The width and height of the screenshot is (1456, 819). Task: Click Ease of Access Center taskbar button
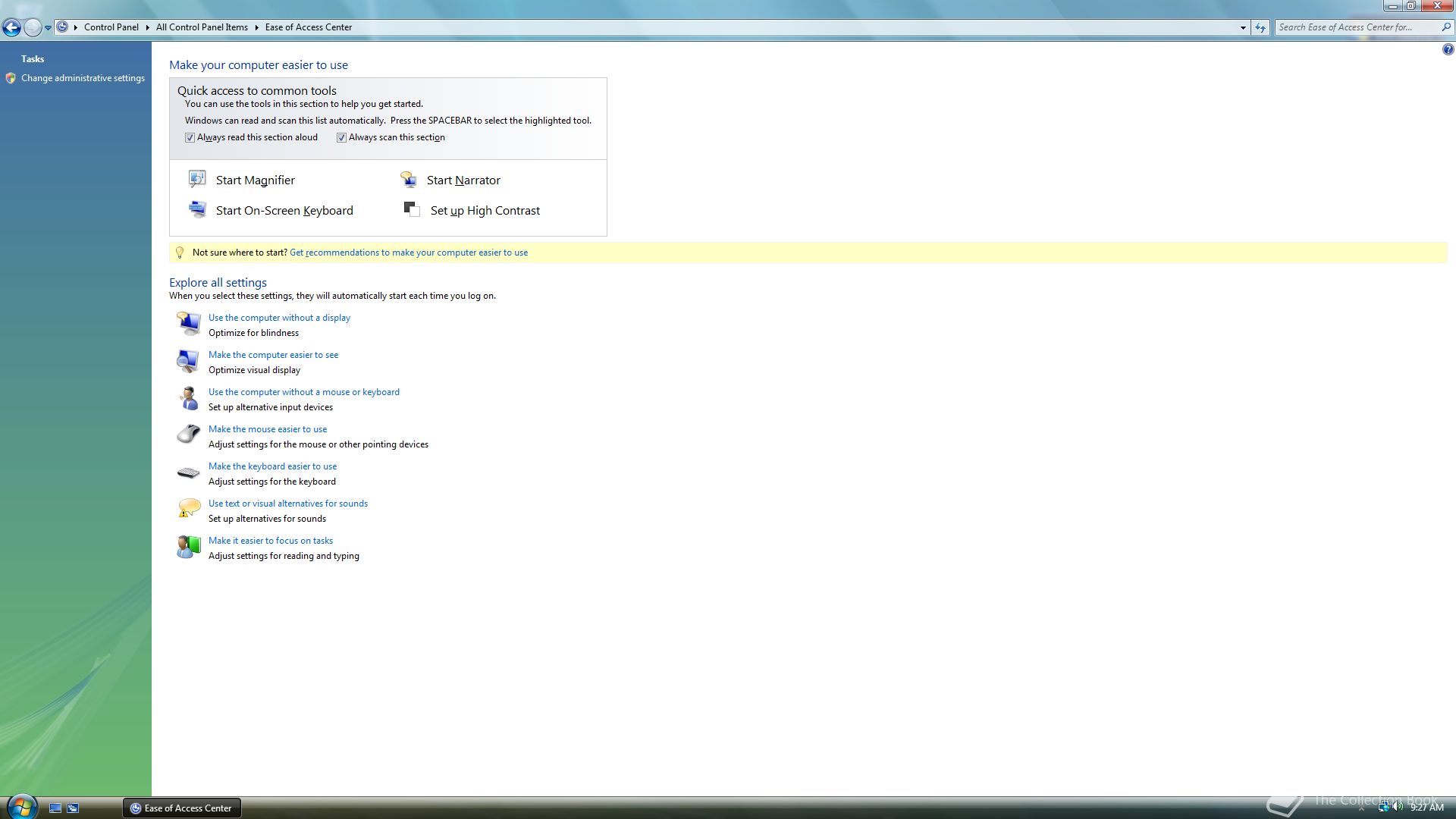pos(182,808)
